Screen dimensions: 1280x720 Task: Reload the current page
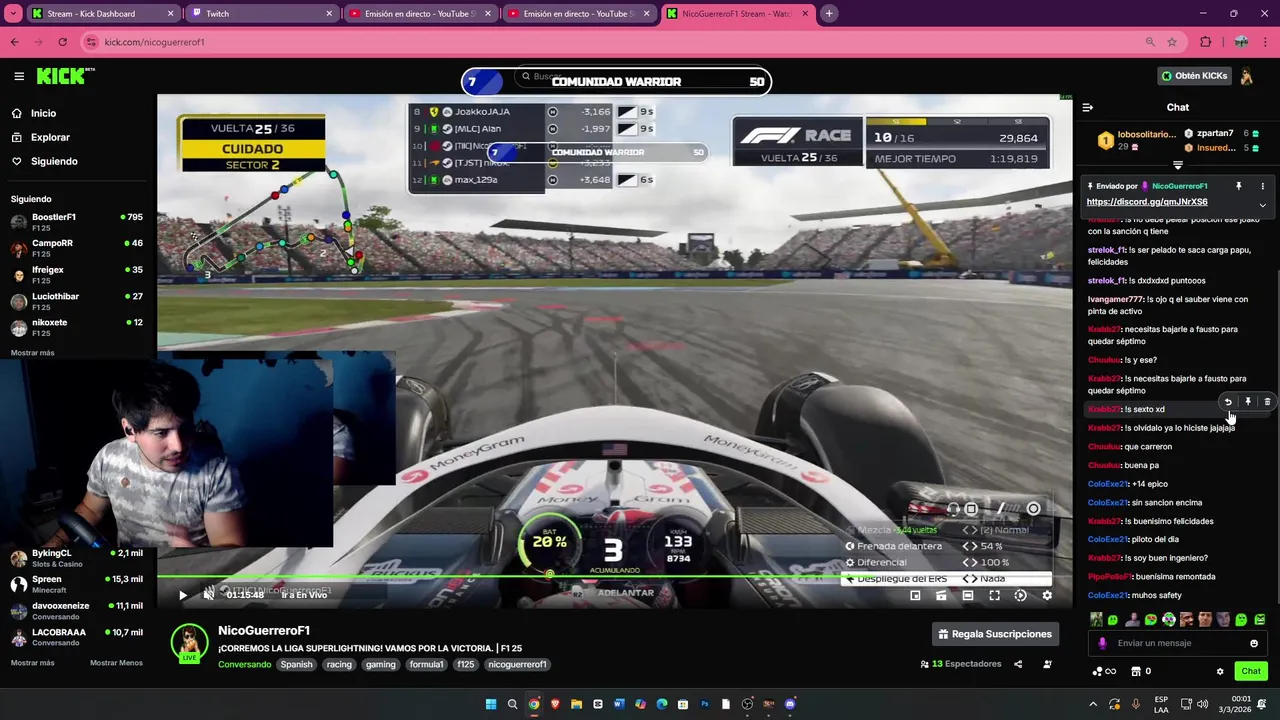click(62, 42)
